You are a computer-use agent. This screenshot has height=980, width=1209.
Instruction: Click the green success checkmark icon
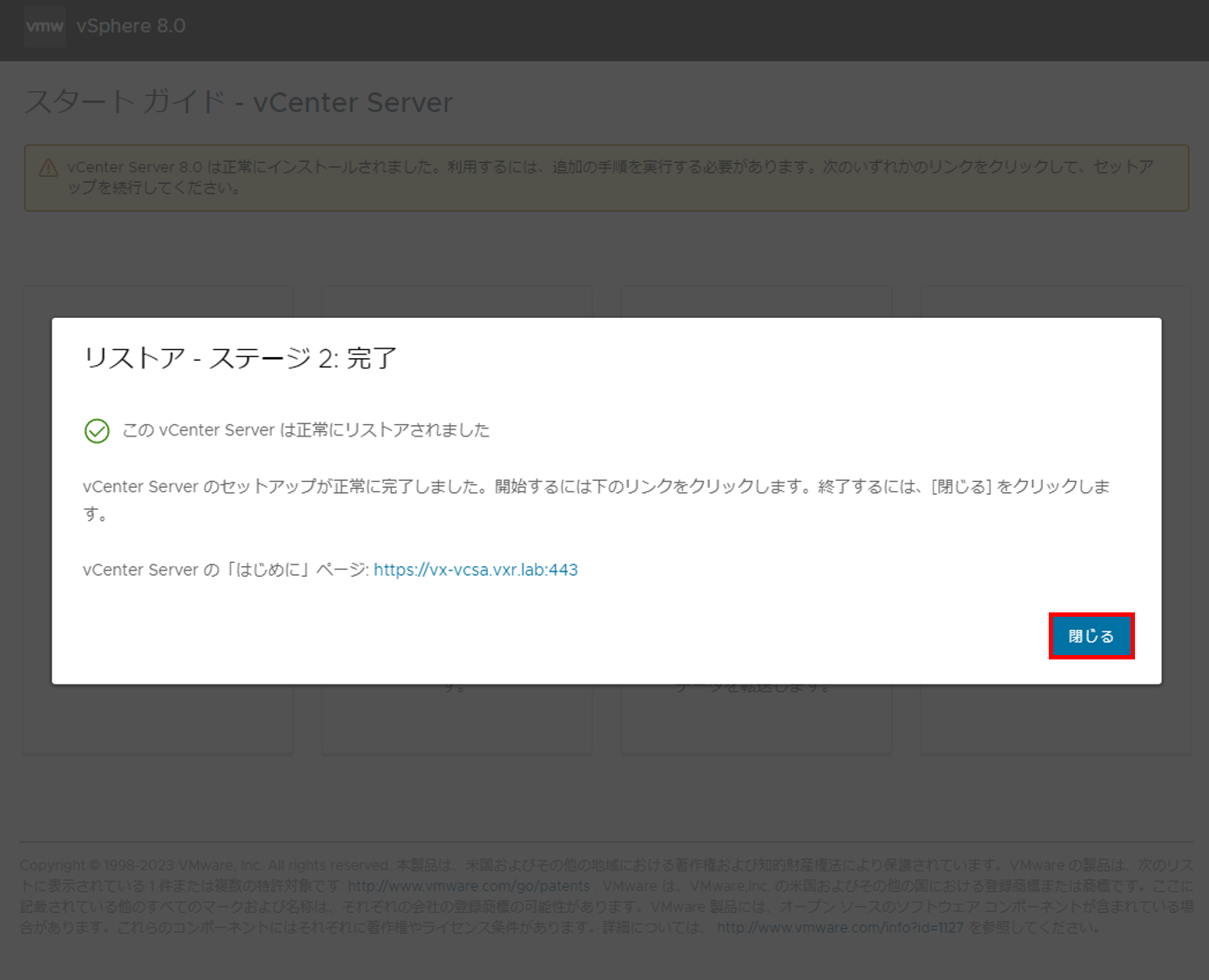coord(97,430)
